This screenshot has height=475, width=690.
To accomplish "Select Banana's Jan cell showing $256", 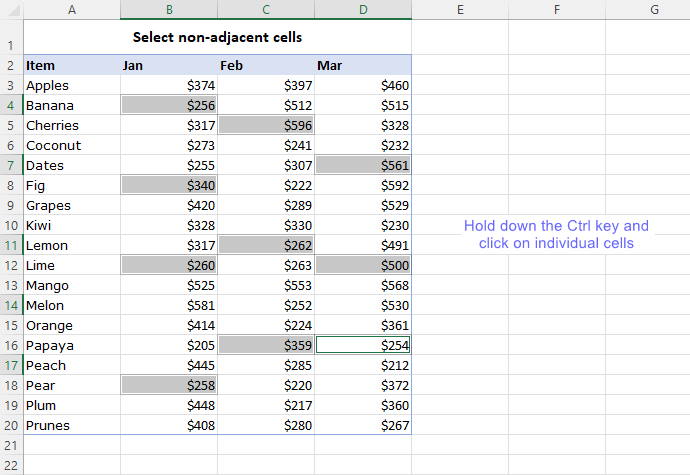I will (169, 105).
